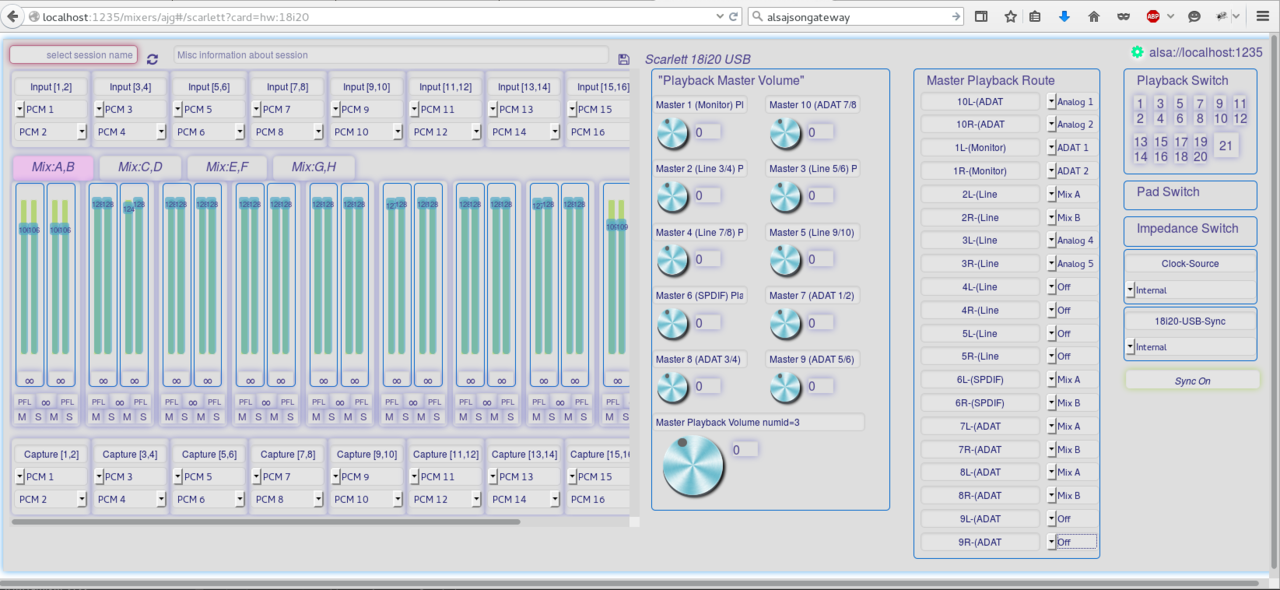Image resolution: width=1280 pixels, height=590 pixels.
Task: Toggle Playback Switch number 20
Action: (1201, 157)
